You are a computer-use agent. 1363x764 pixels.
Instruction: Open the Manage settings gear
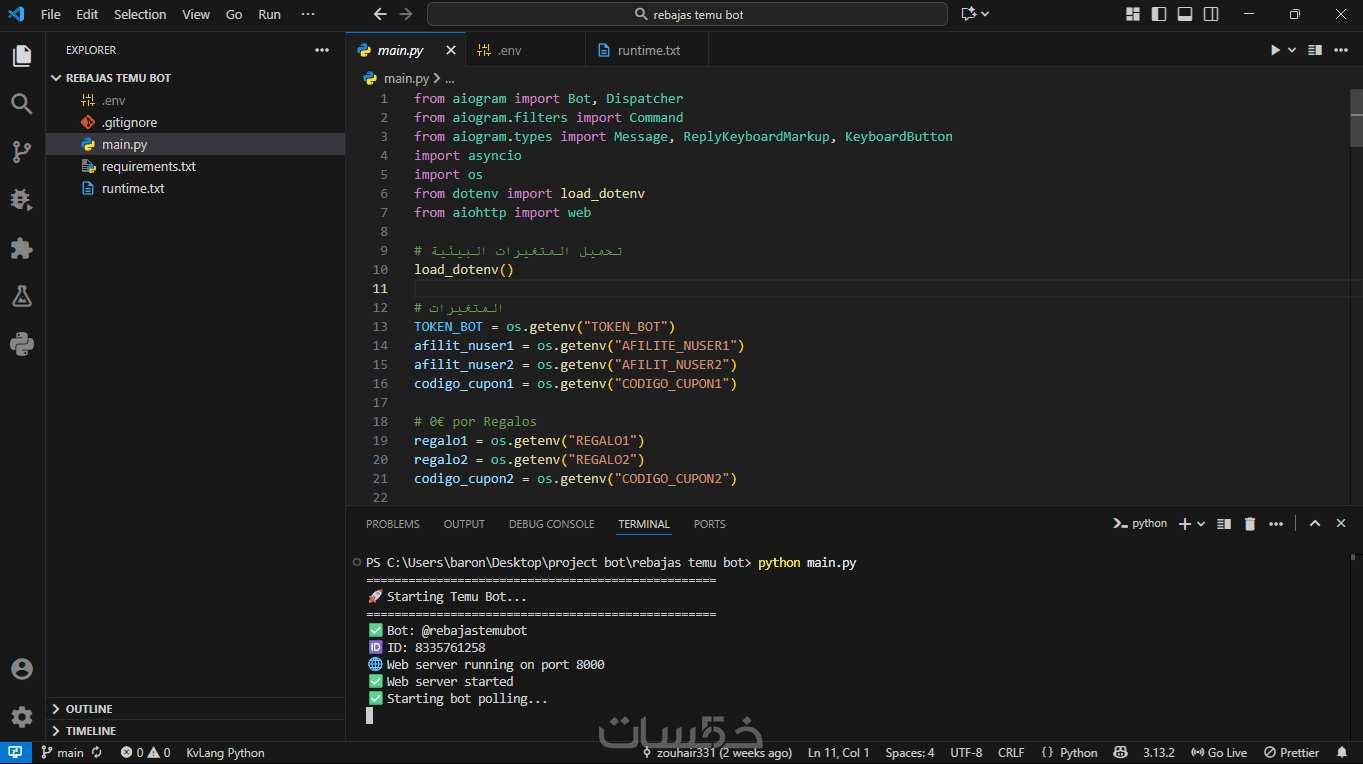point(22,717)
